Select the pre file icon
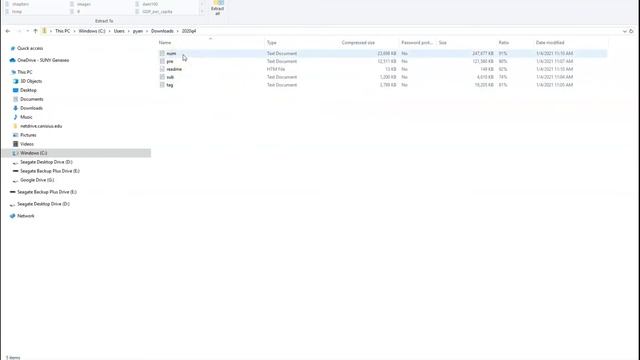 (162, 61)
